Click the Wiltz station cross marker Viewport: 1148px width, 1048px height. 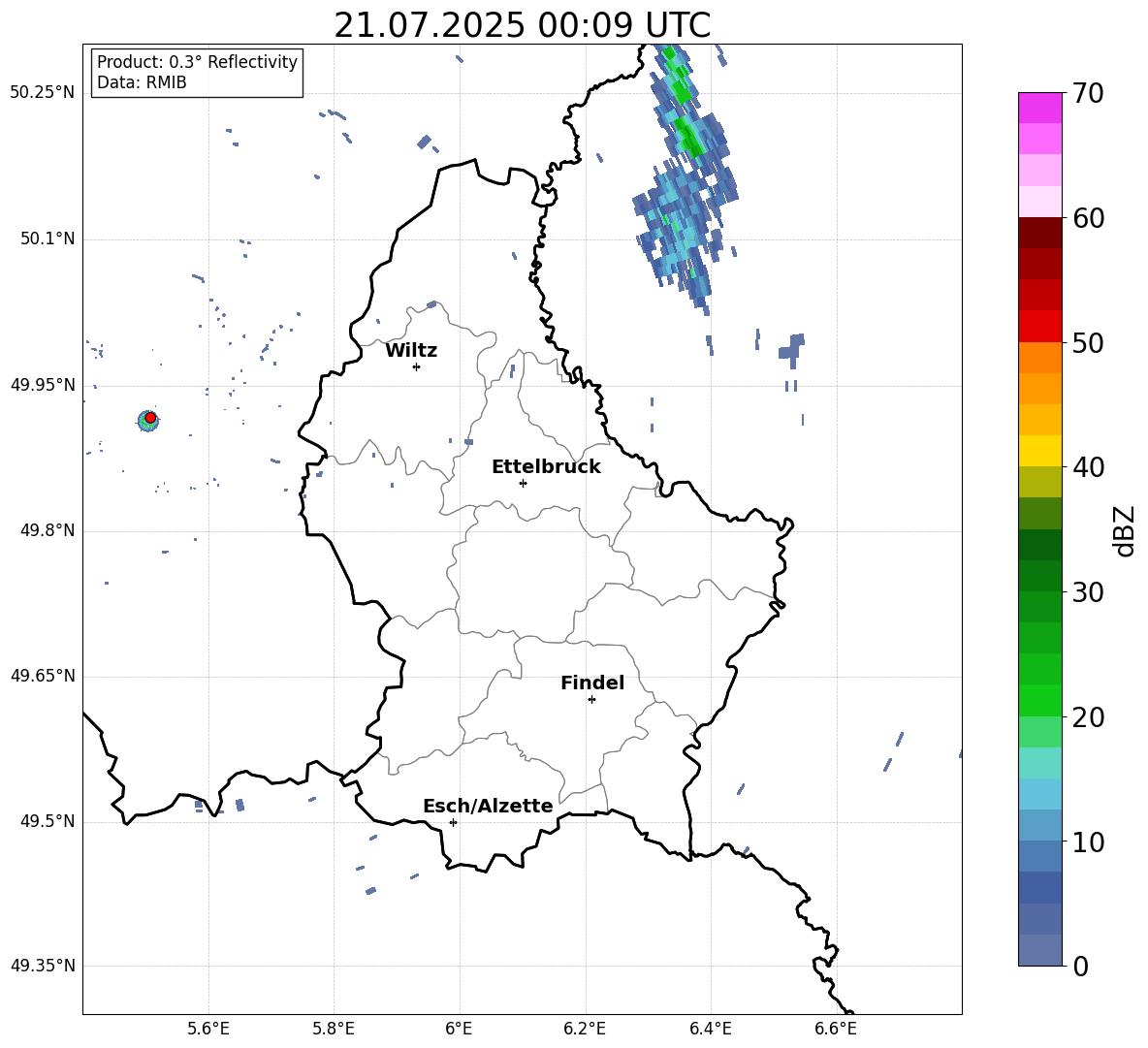(x=417, y=366)
